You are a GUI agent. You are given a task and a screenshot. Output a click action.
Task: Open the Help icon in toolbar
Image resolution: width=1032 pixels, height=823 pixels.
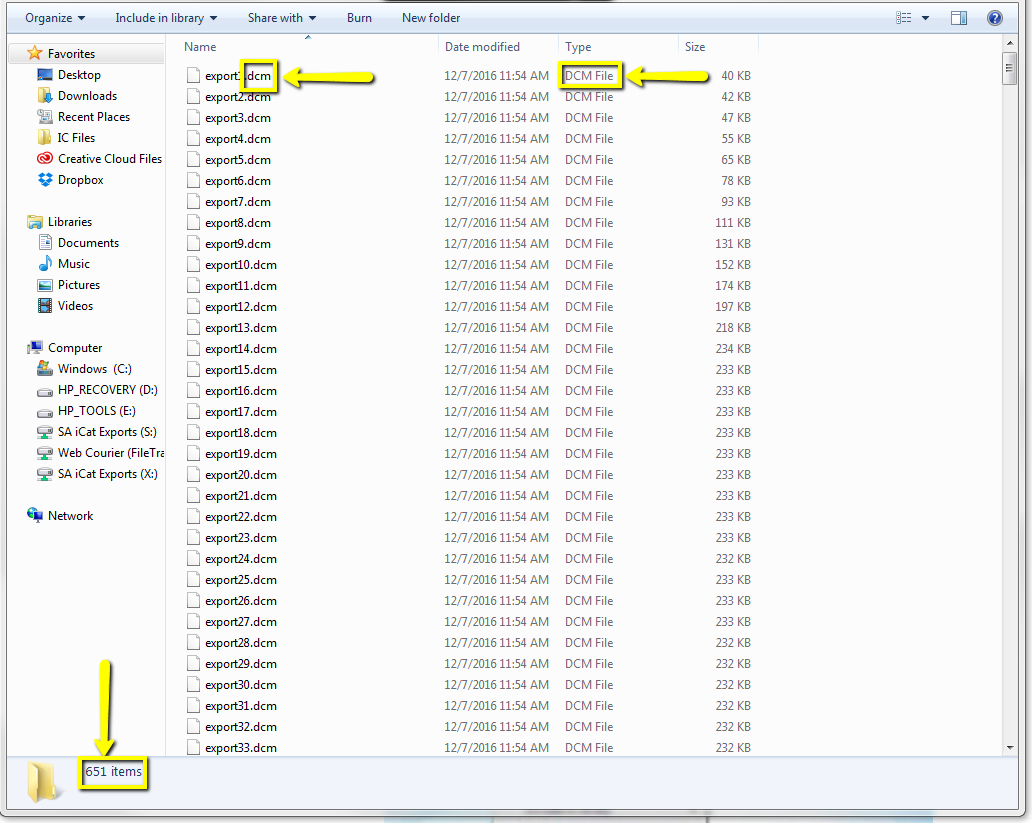coord(994,18)
